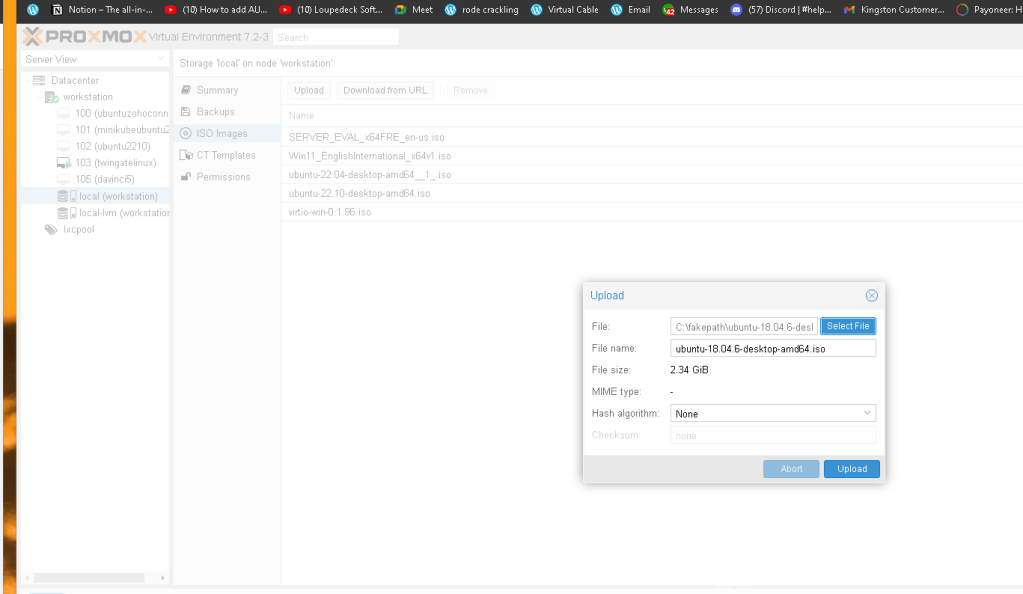1023x594 pixels.
Task: Select virtio-win-0.1.96.iso row
Action: [x=652, y=212]
